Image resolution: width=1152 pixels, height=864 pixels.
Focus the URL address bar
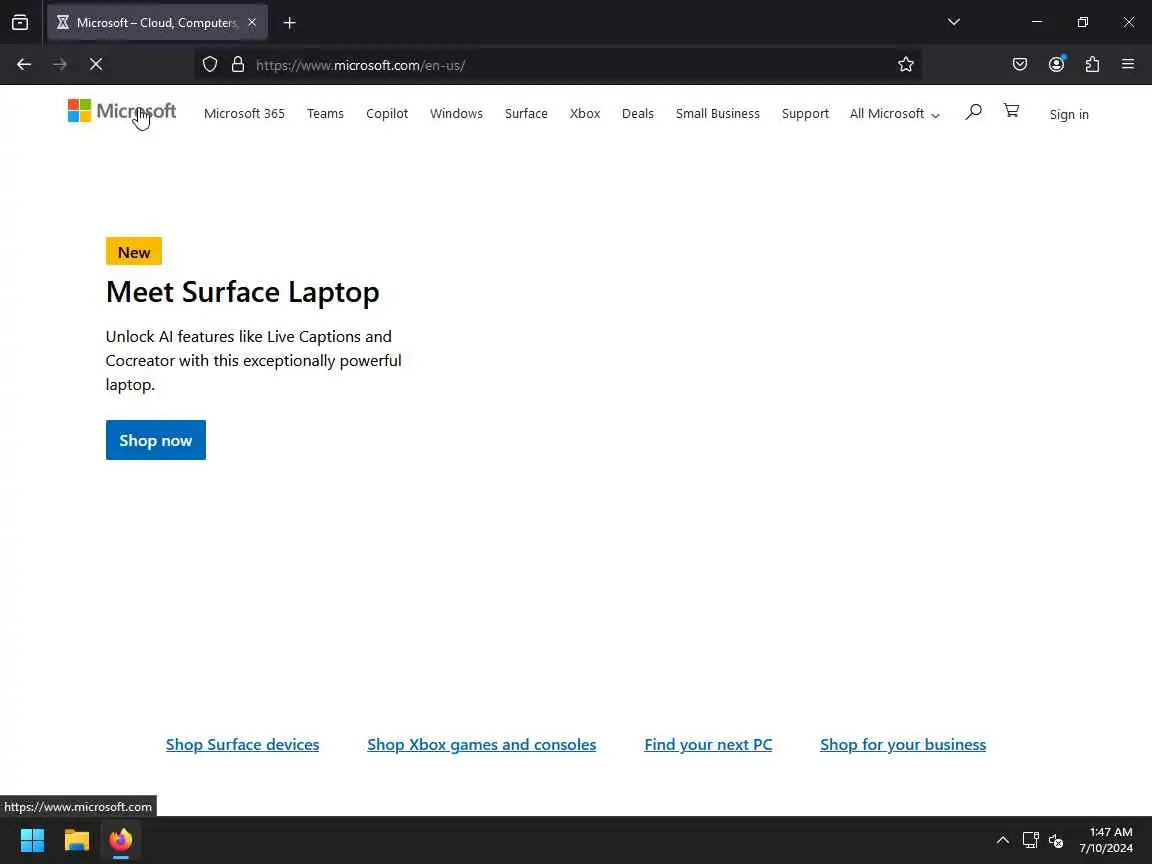558,65
